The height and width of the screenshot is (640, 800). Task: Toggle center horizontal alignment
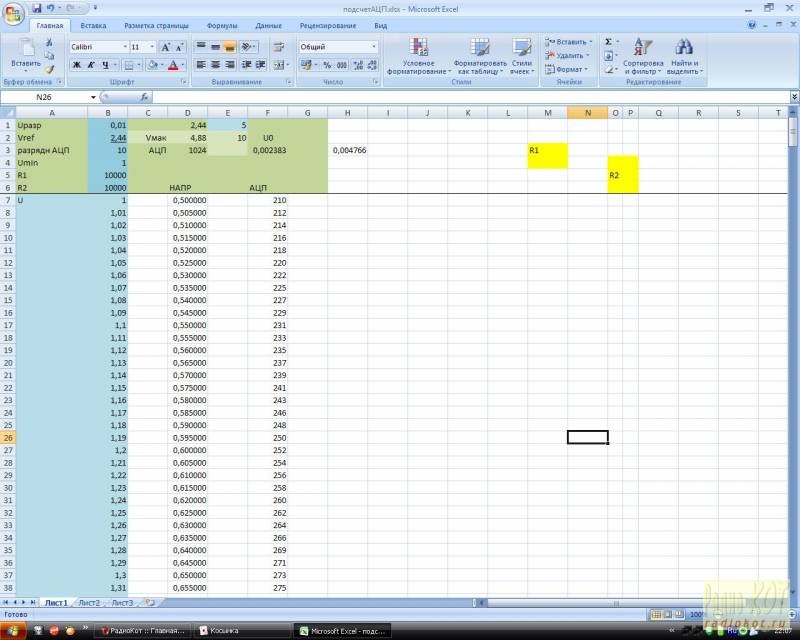215,65
